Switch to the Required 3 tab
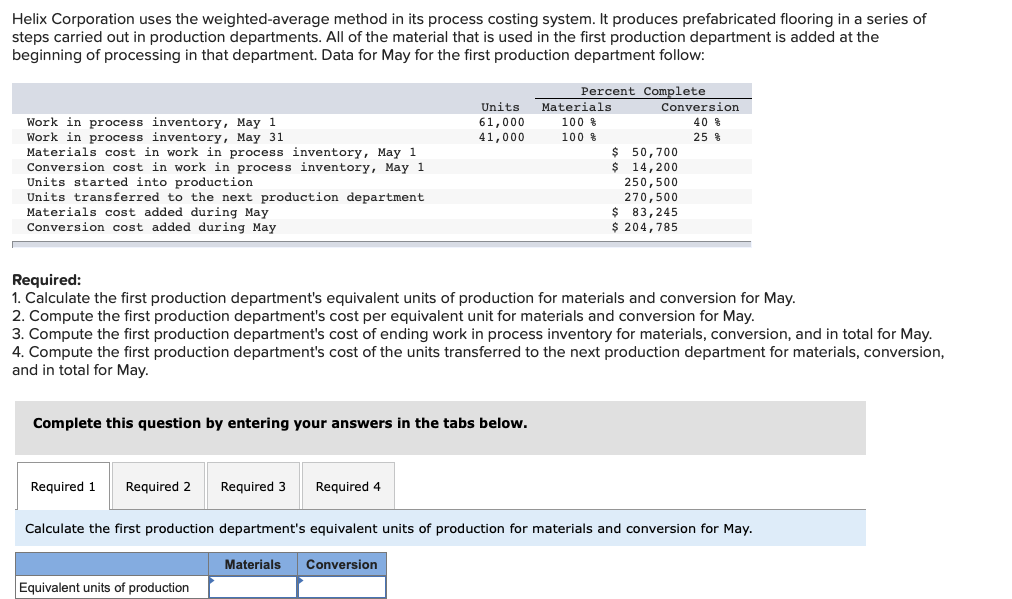Viewport: 1012px width, 599px height. tap(252, 486)
